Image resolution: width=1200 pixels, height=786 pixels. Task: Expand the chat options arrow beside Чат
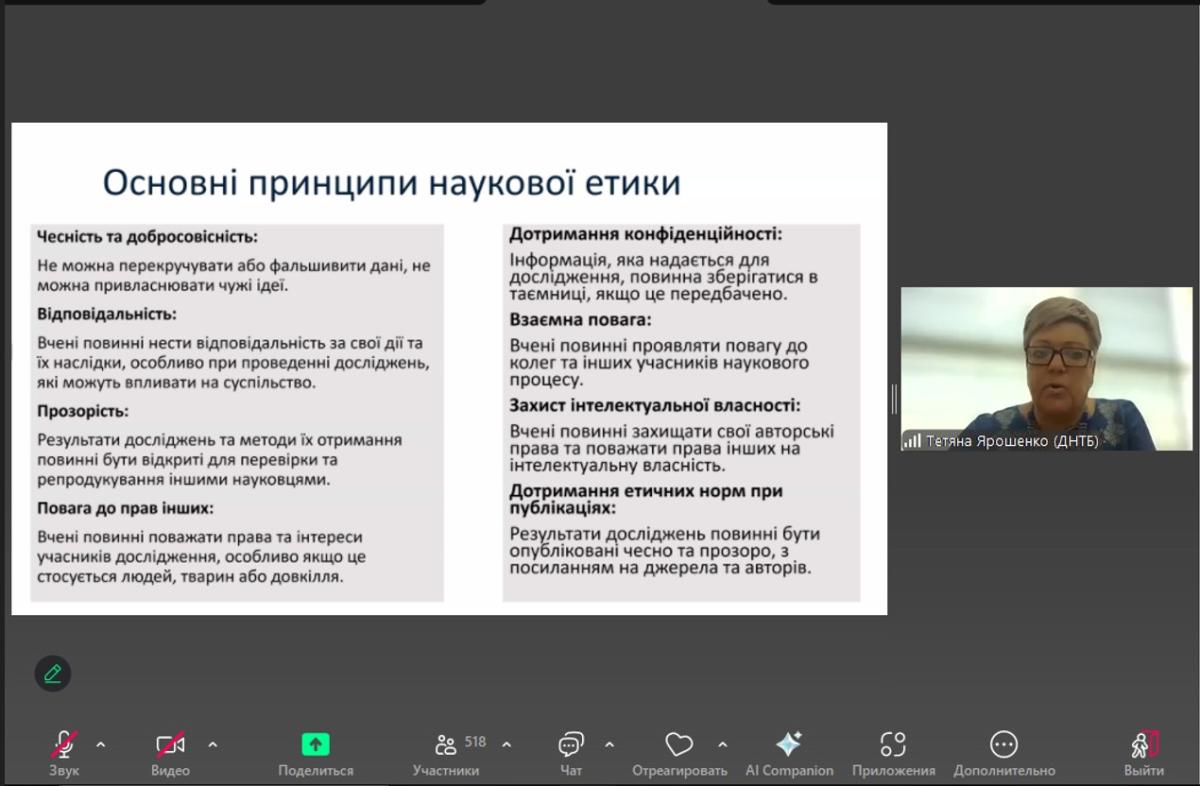click(609, 745)
